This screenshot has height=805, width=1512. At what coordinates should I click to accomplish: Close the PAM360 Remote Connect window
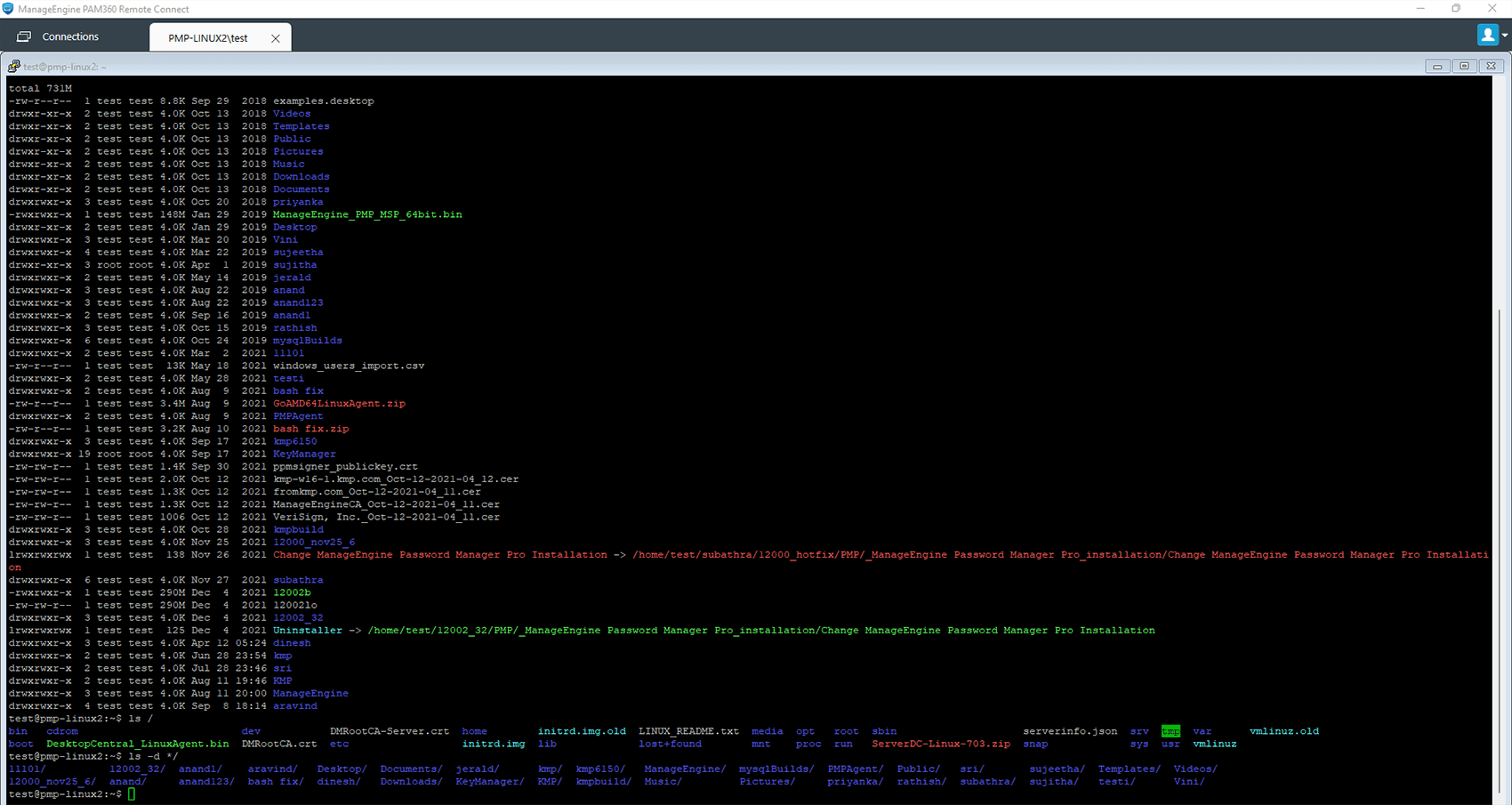point(1492,9)
